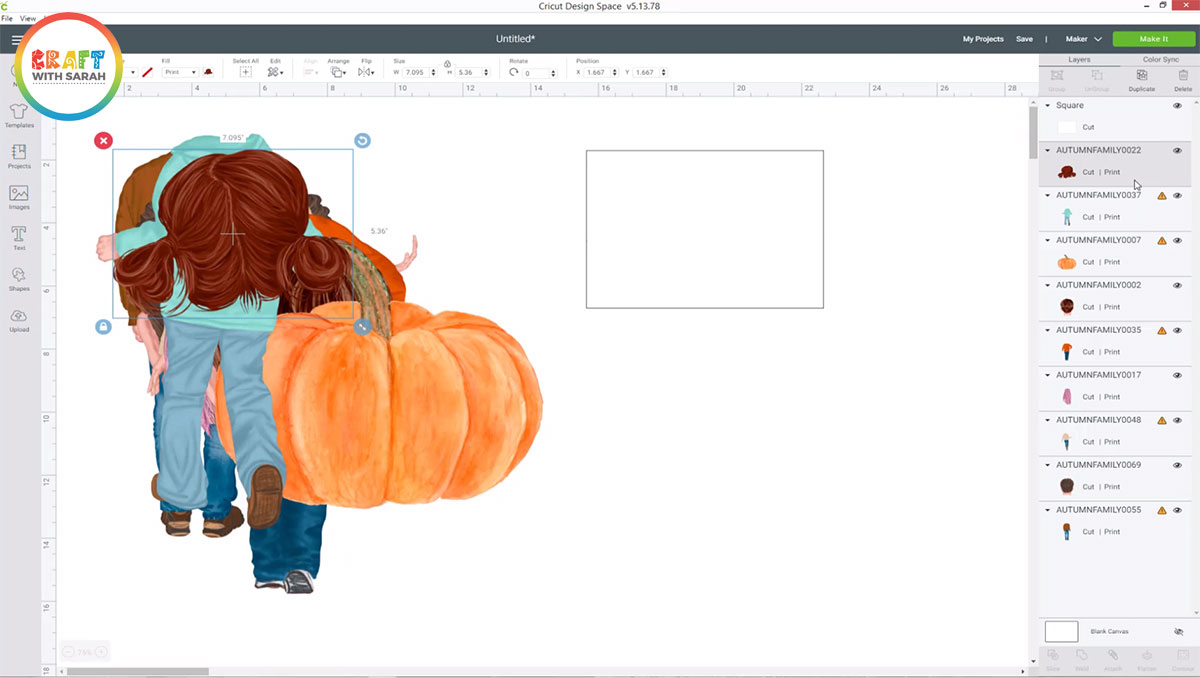Open the Shapes tool in left sidebar
Viewport: 1200px width, 678px height.
pos(19,277)
